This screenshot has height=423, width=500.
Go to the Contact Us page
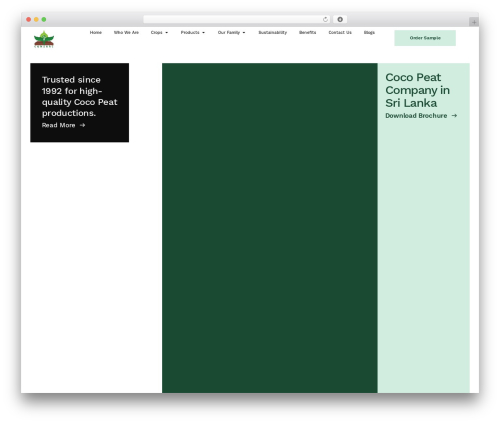coord(340,32)
